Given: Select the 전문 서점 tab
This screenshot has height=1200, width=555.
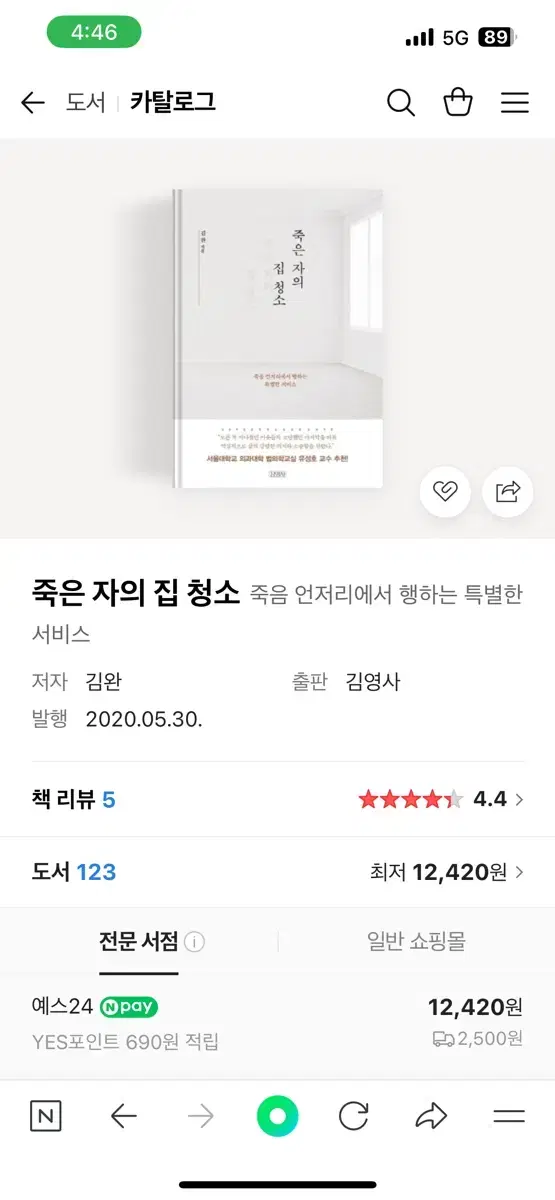Looking at the screenshot, I should point(139,941).
